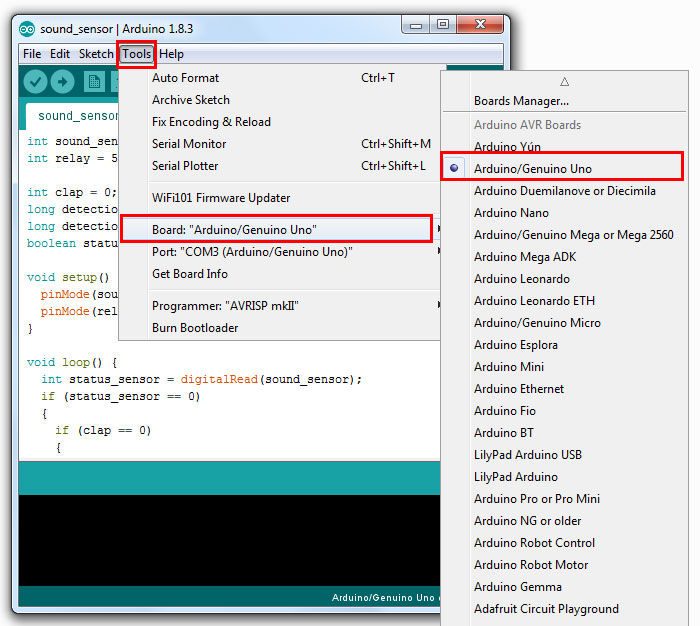
Task: Click Get Board Info
Action: 281,274
